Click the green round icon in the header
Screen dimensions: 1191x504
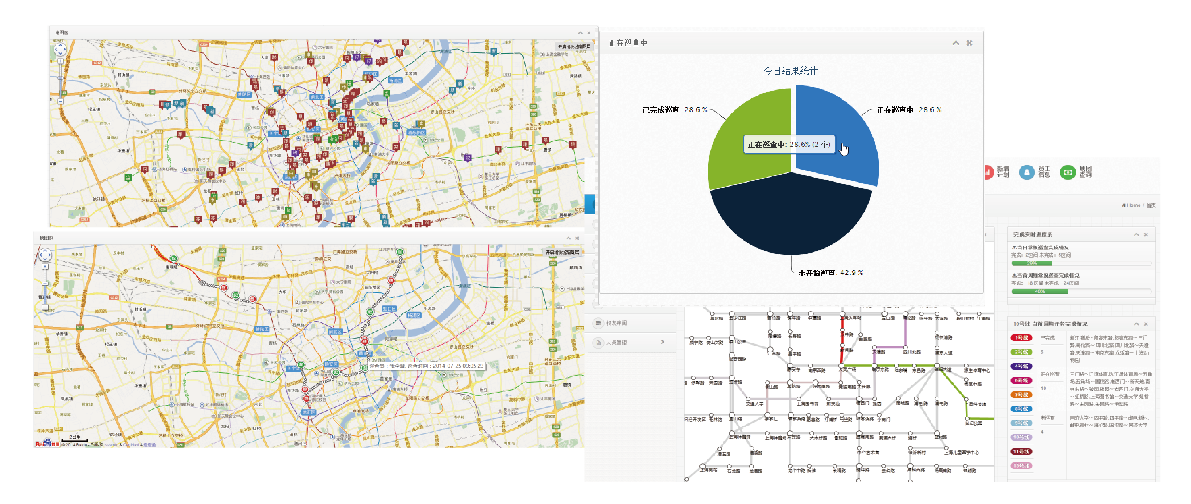pyautogui.click(x=1067, y=173)
